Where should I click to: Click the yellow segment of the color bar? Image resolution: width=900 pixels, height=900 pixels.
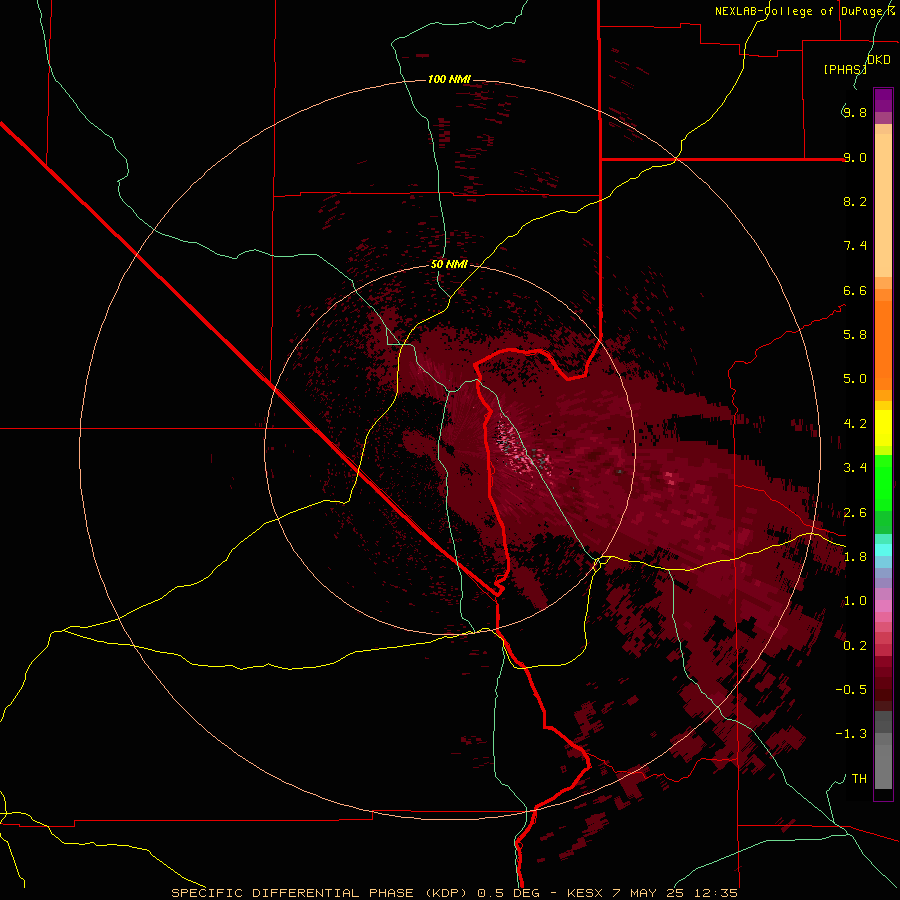pyautogui.click(x=883, y=428)
